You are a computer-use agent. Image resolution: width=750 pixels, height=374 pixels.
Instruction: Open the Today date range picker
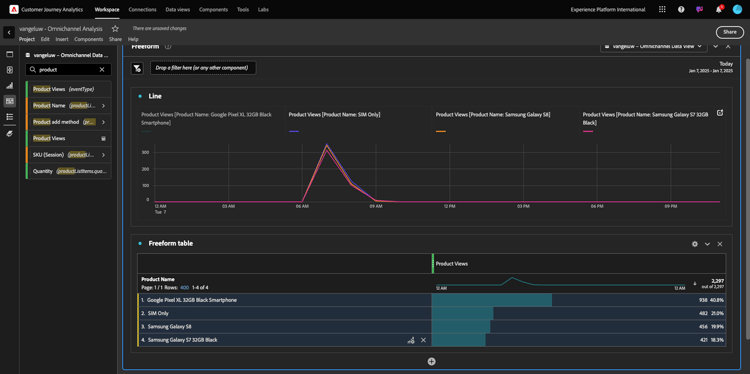(x=710, y=67)
